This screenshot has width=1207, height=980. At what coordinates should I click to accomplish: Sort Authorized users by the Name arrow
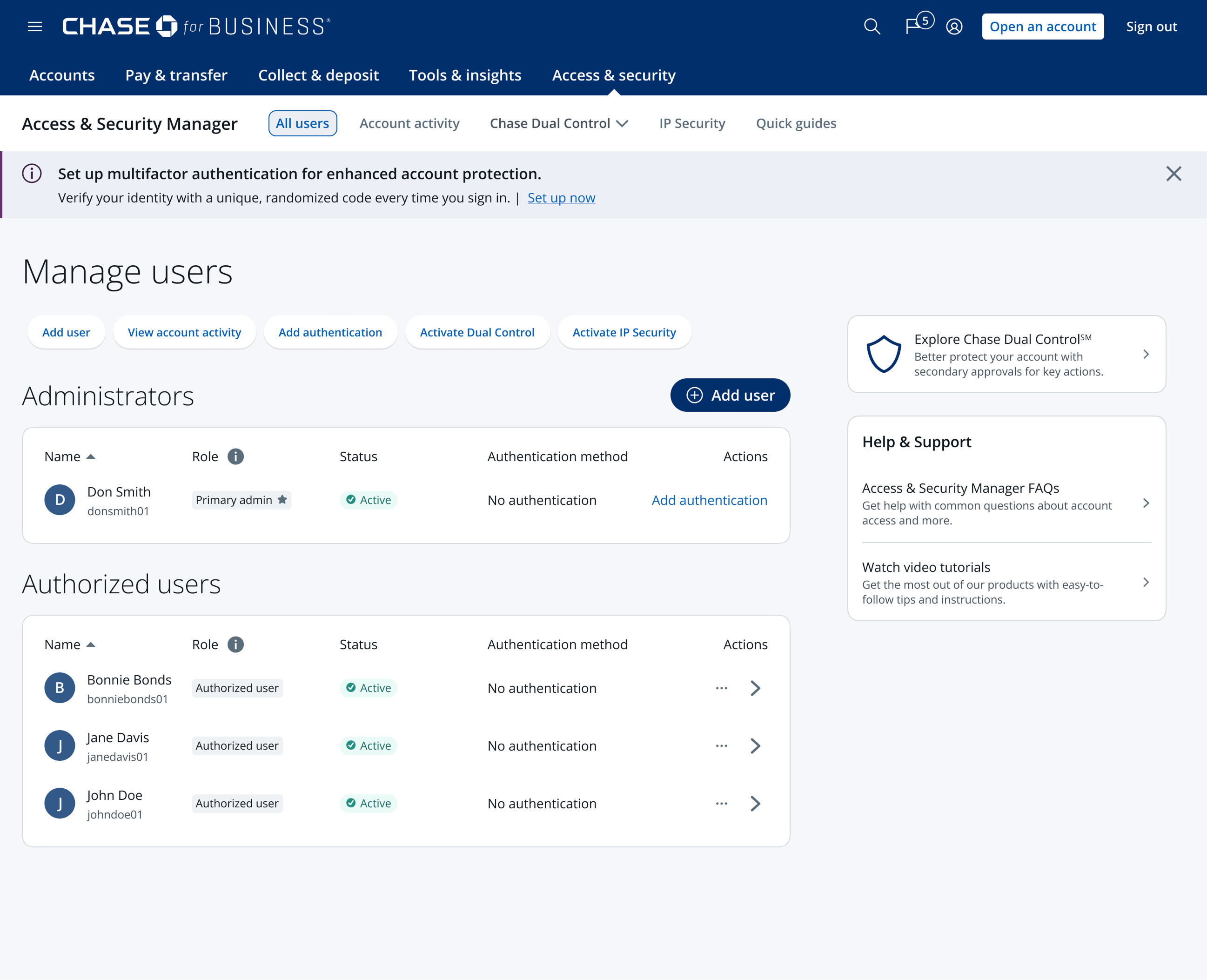point(90,644)
